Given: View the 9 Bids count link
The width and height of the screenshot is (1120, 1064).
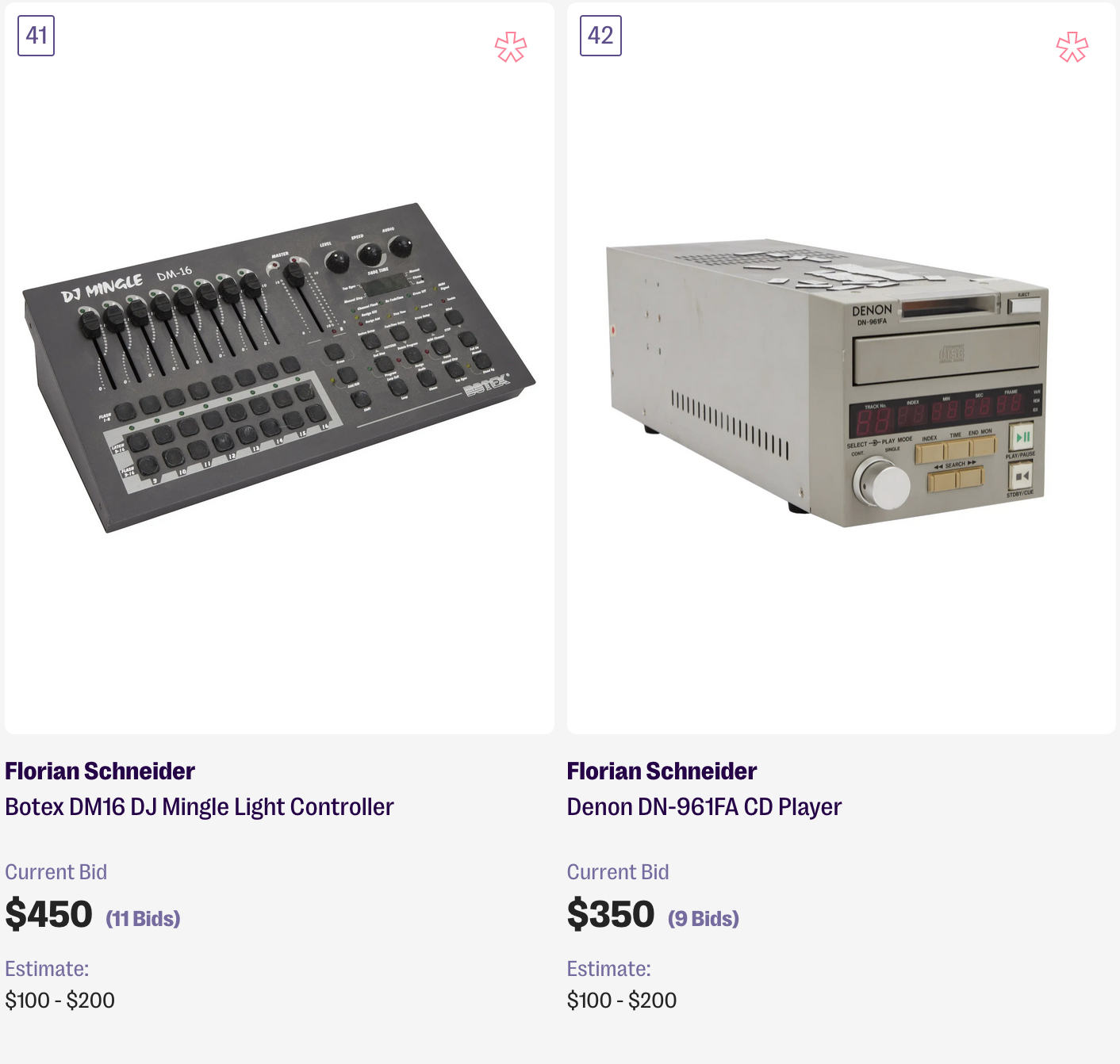Looking at the screenshot, I should (704, 919).
